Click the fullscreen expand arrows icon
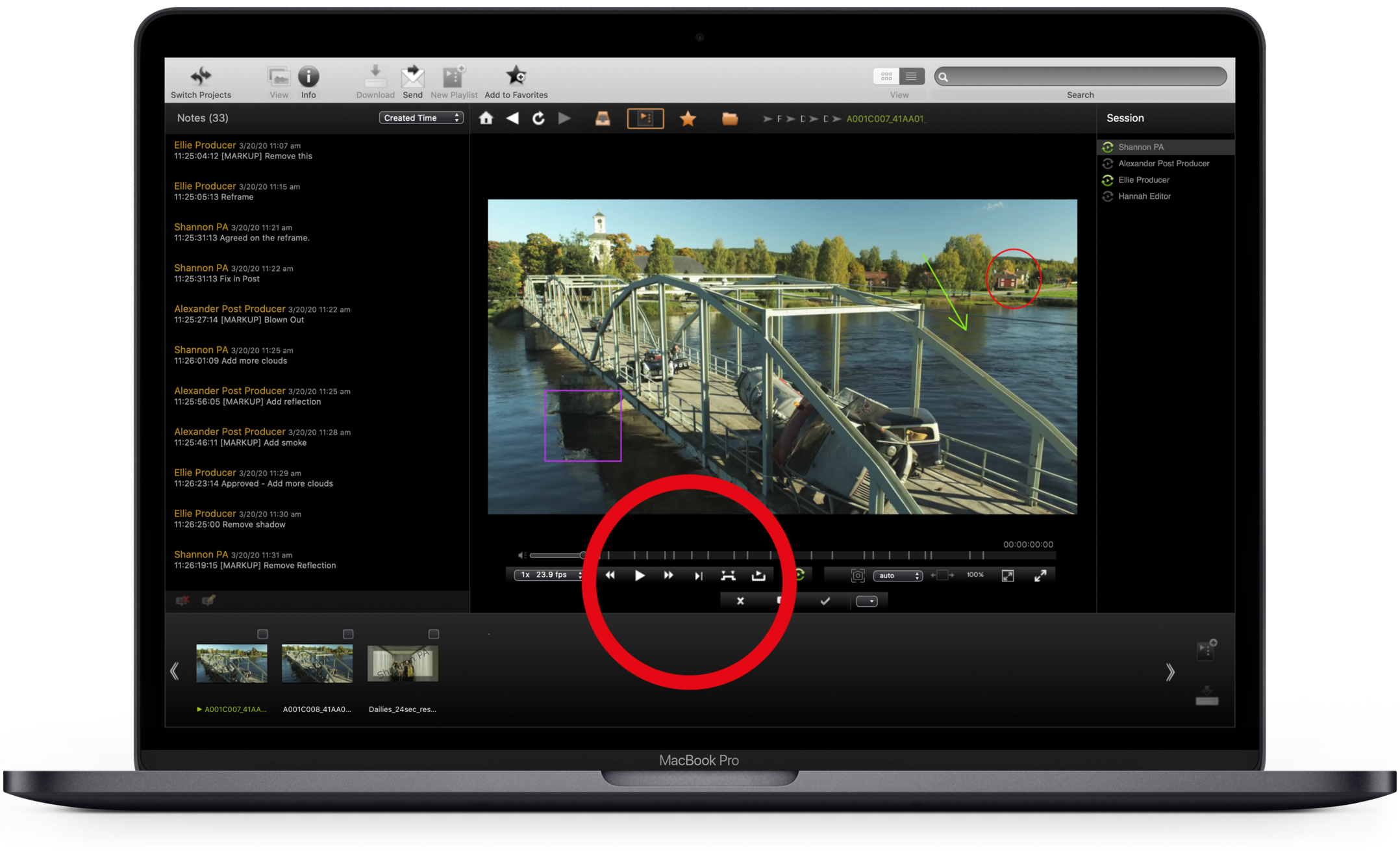 [x=1040, y=576]
